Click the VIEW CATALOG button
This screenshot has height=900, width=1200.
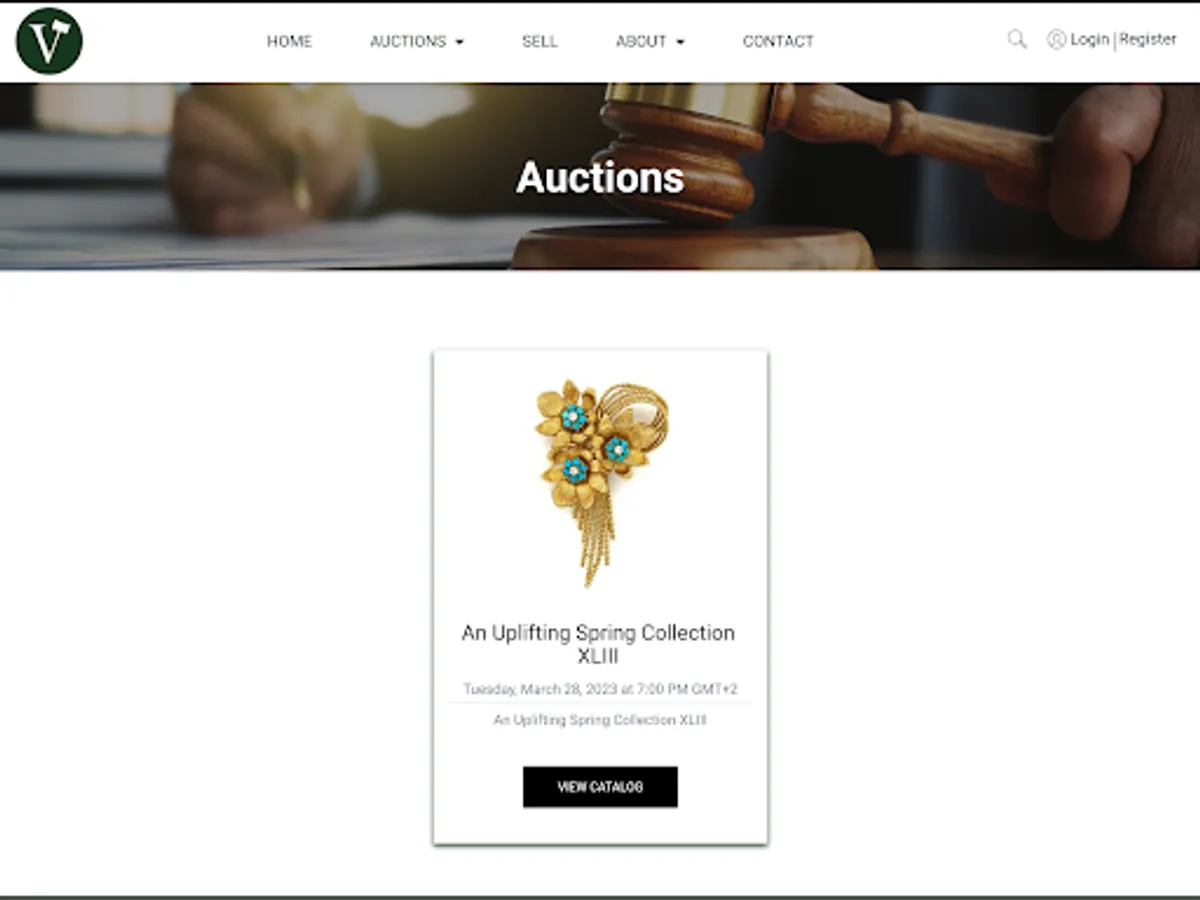tap(600, 787)
